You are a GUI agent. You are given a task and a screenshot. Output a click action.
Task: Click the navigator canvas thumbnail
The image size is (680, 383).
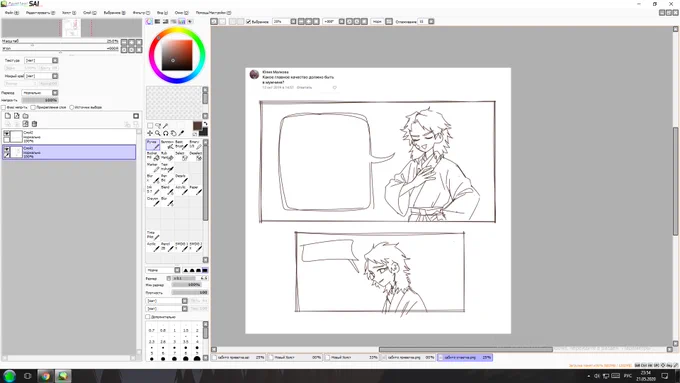click(72, 28)
